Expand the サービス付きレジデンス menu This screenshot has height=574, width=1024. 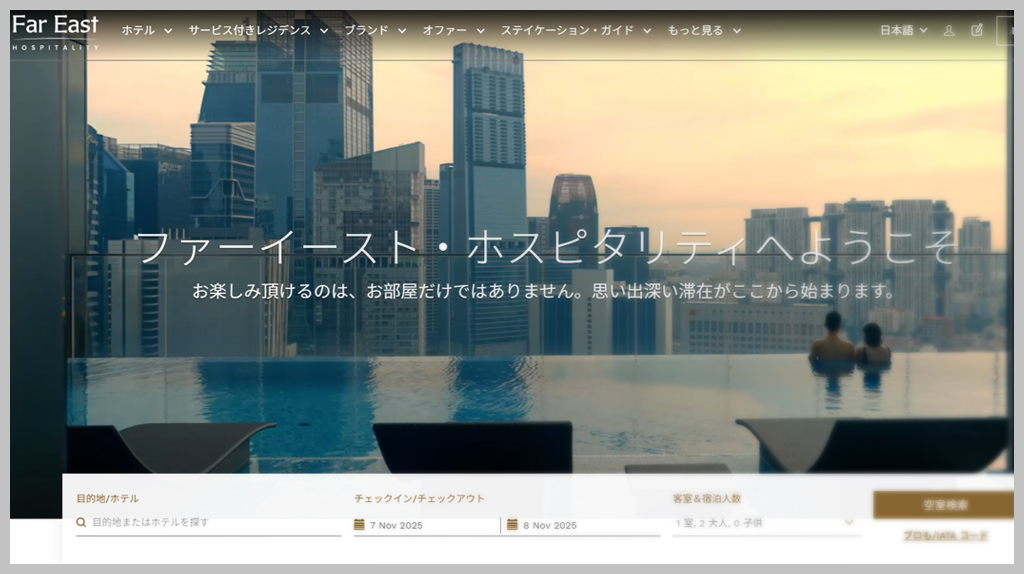click(x=258, y=31)
